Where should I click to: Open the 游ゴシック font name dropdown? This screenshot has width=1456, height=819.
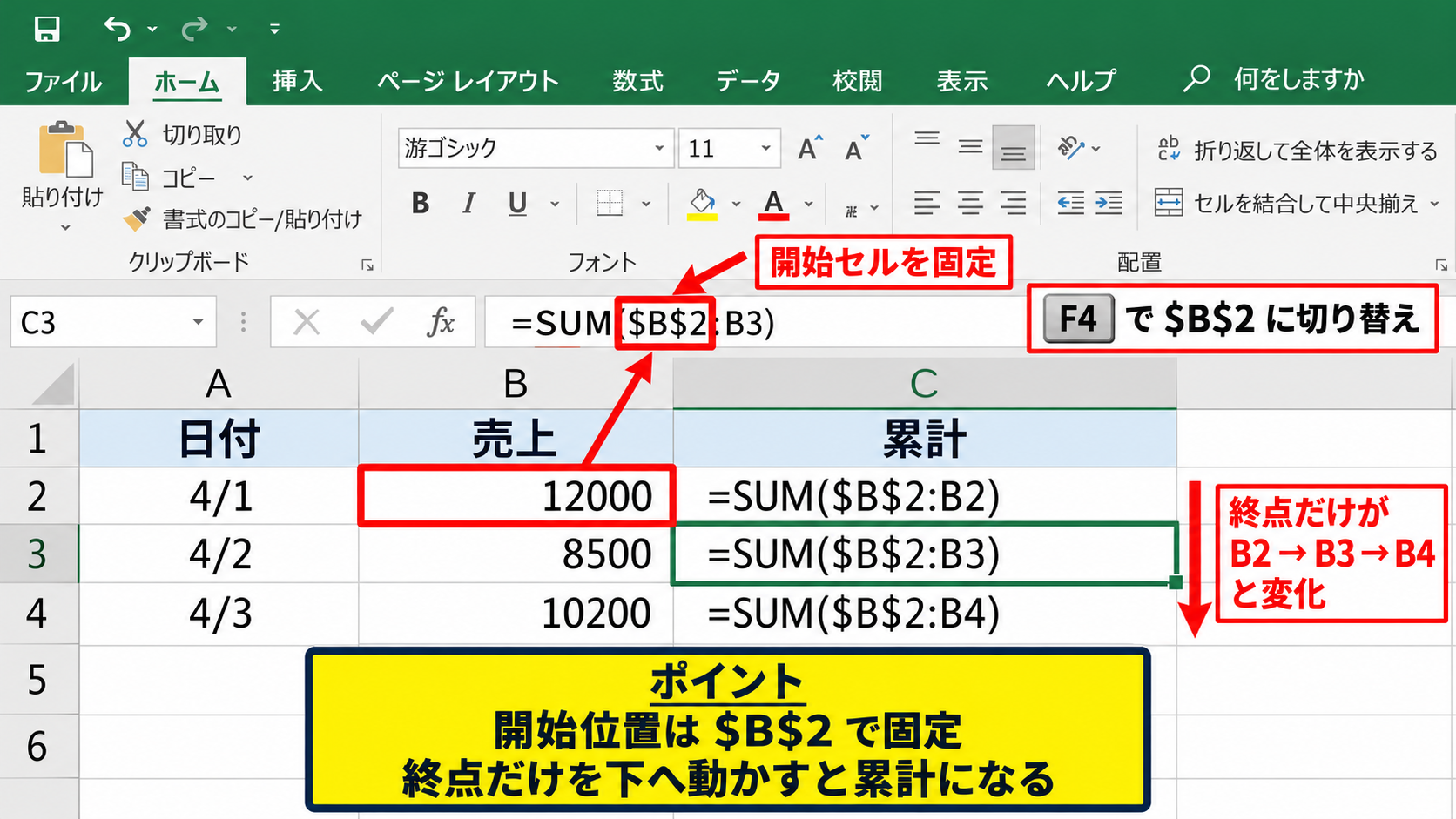point(659,148)
